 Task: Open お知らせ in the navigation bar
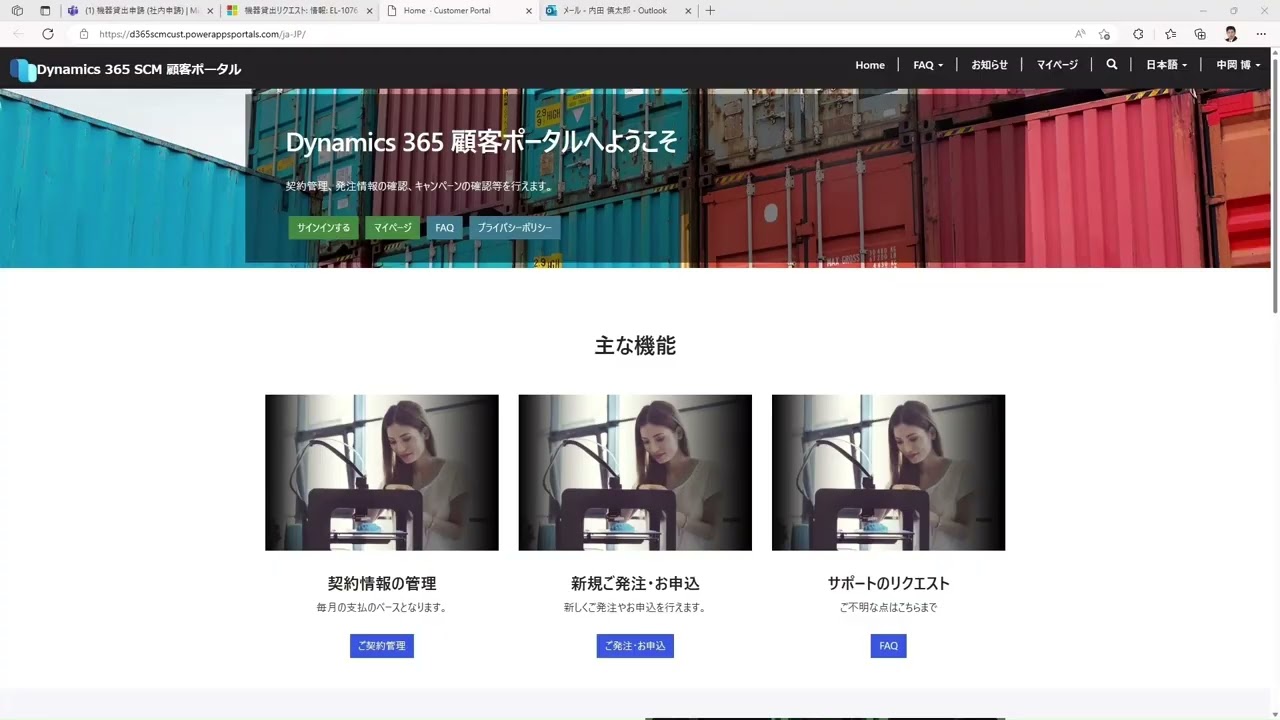pyautogui.click(x=989, y=65)
